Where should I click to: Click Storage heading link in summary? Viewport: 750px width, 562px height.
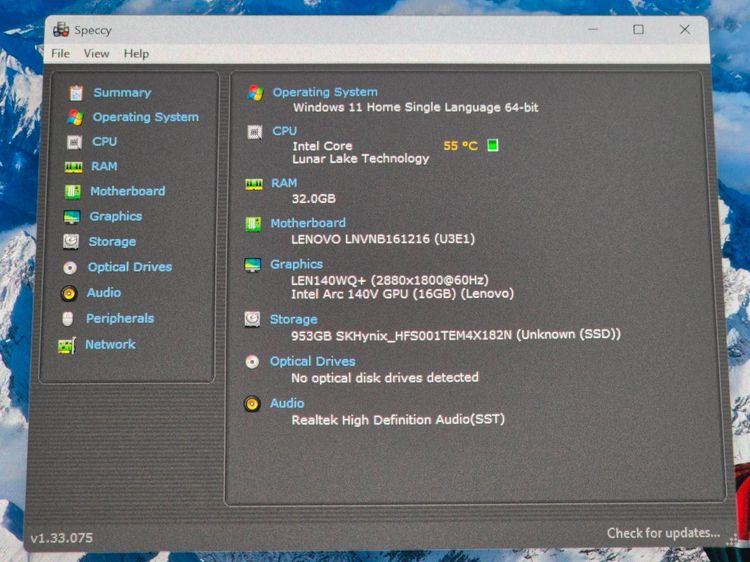tap(293, 319)
